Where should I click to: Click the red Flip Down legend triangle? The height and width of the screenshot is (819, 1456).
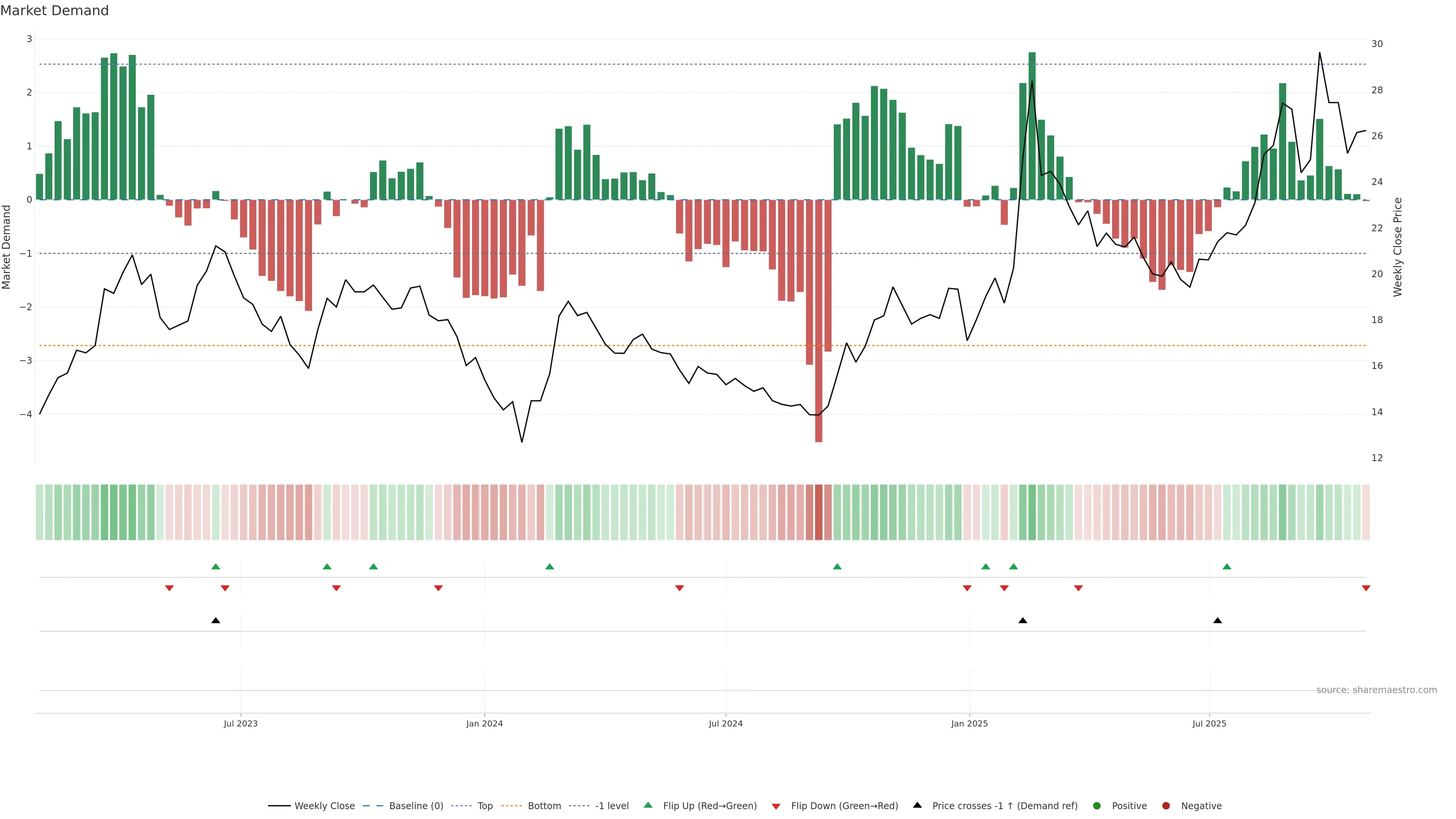[776, 806]
